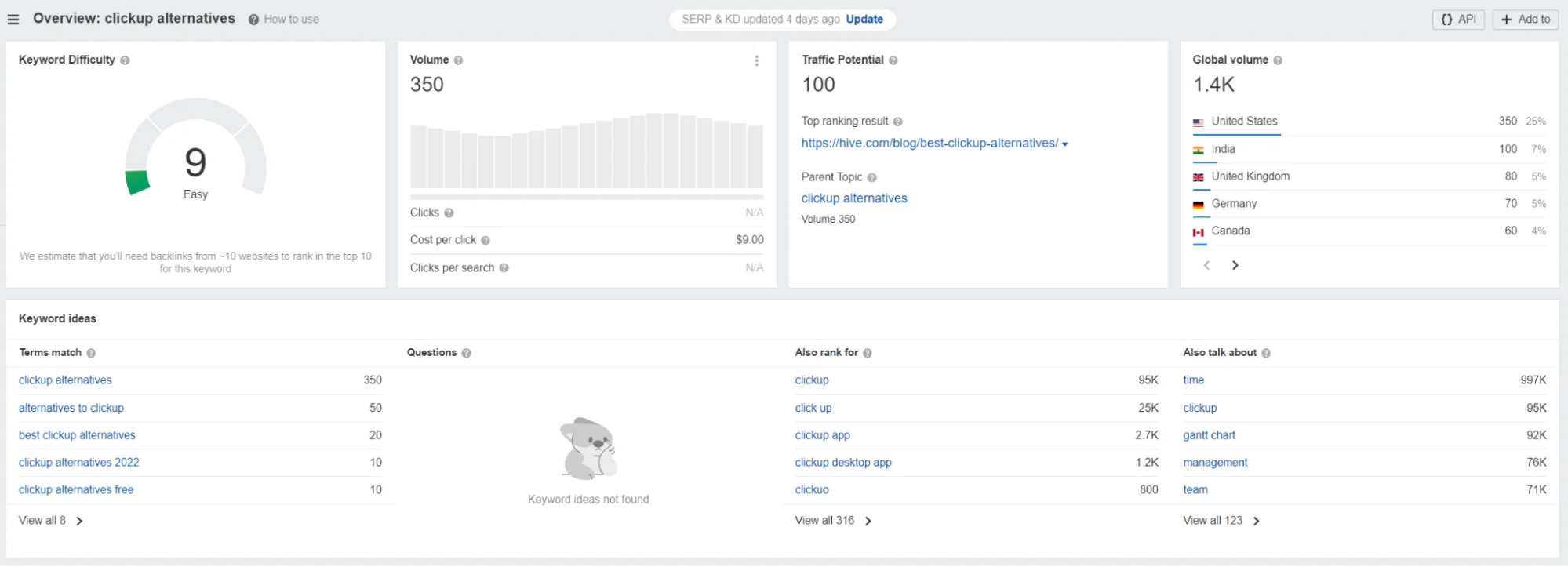Screen dimensions: 1568x567
Task: Go to next page of countries
Action: click(1235, 266)
